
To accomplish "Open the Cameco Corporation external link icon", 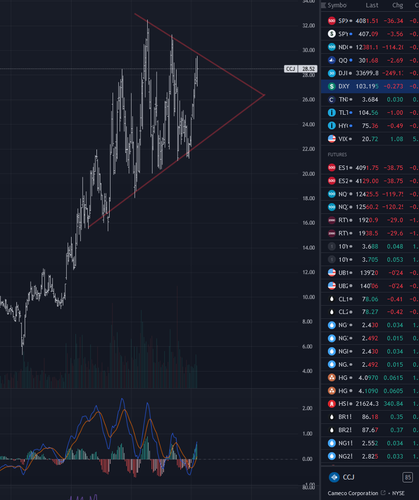I will coord(383,493).
